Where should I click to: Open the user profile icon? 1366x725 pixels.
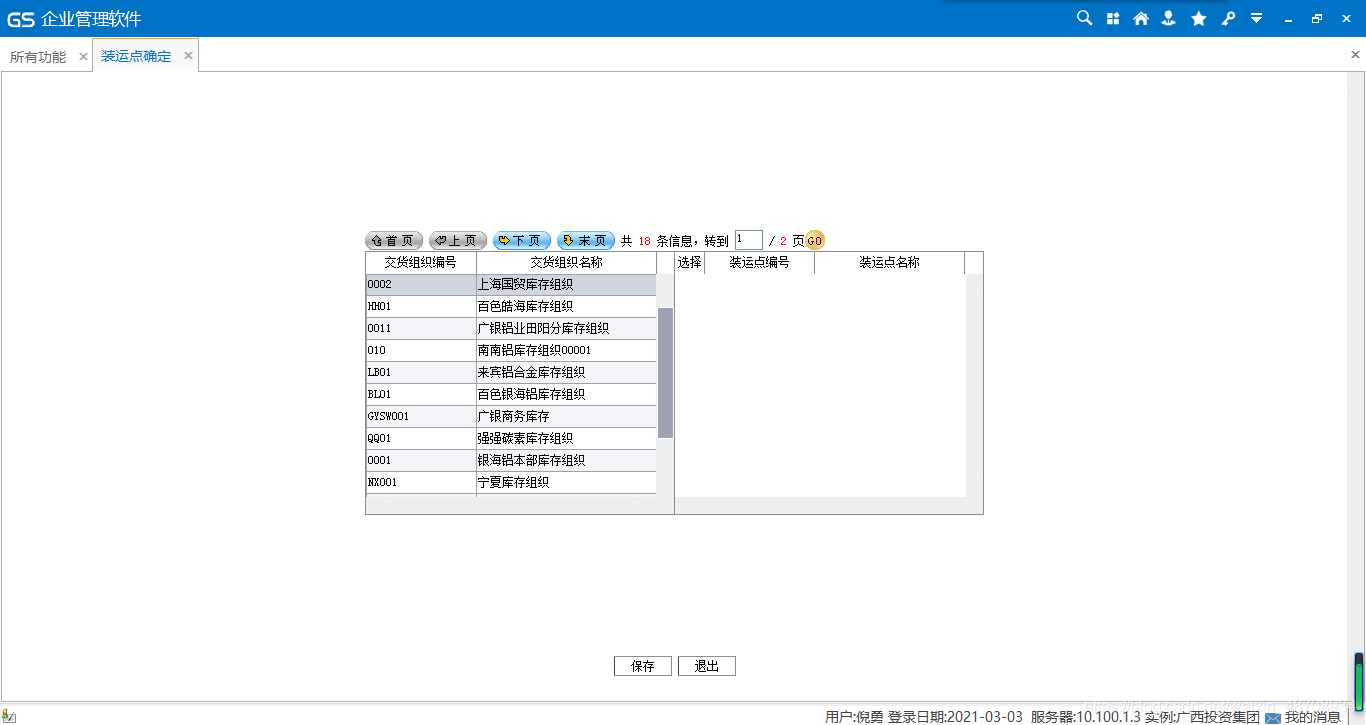coord(1169,18)
